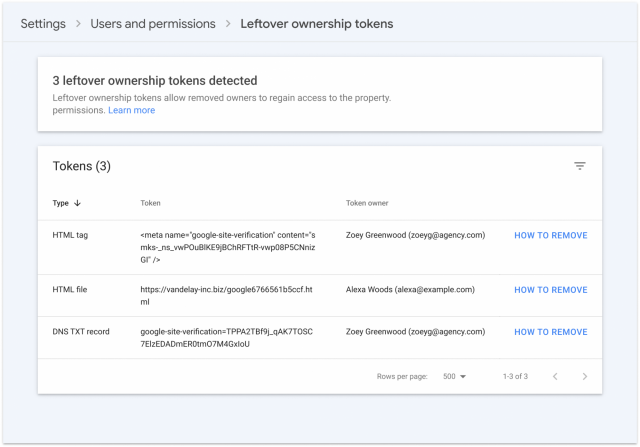Open Users and permissions breadcrumb
Screen dimensions: 640x447
tap(153, 23)
